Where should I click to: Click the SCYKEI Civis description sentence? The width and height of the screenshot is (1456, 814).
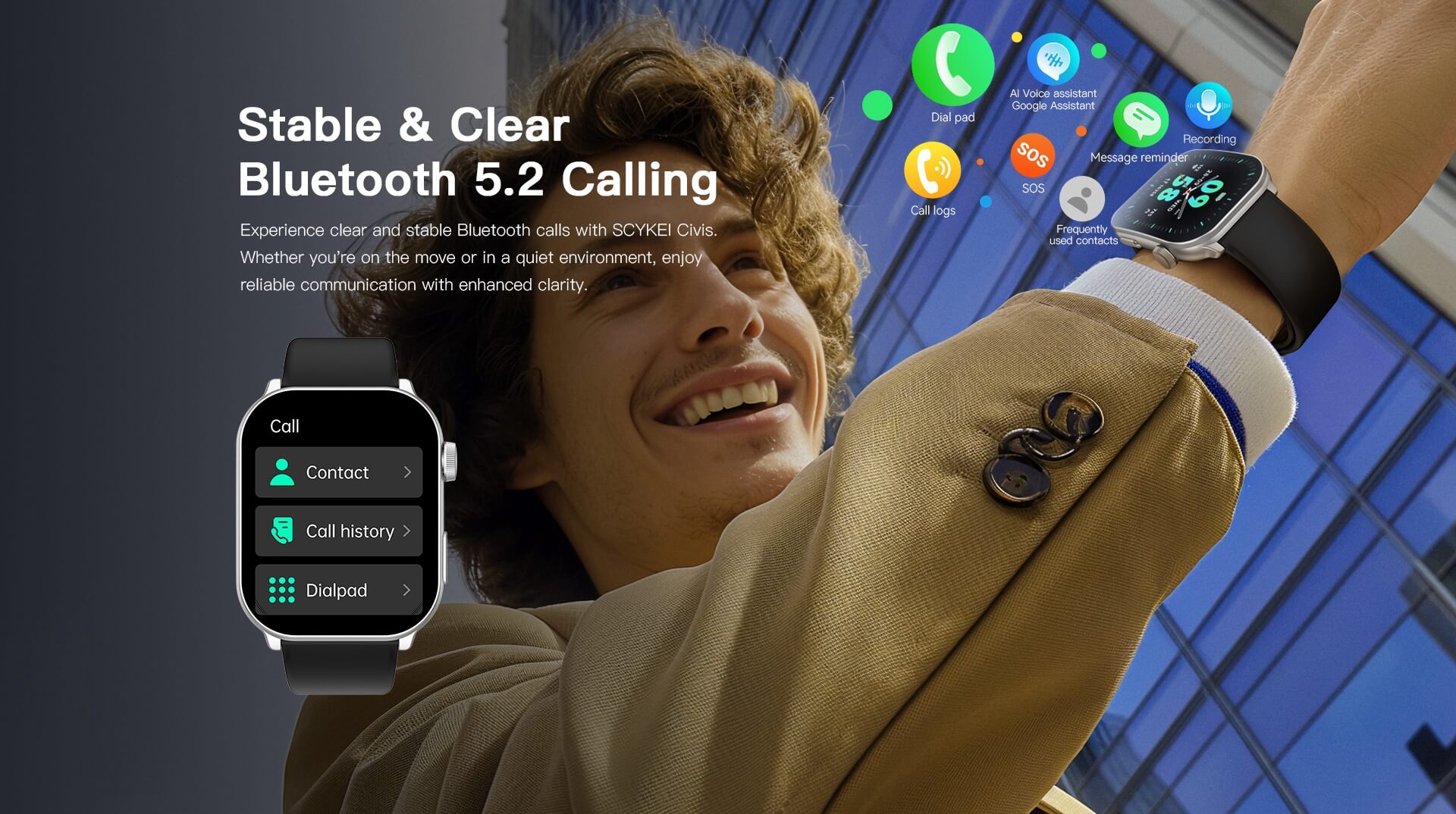pos(479,230)
